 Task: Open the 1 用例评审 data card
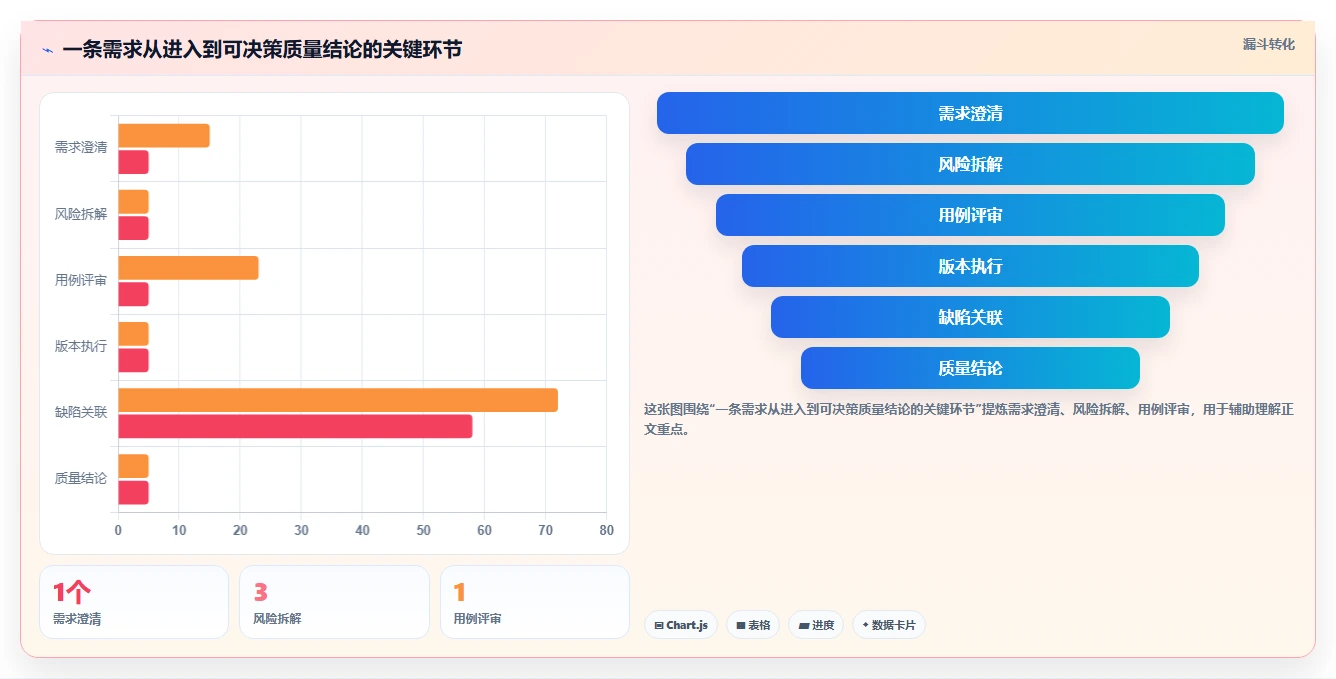point(535,602)
